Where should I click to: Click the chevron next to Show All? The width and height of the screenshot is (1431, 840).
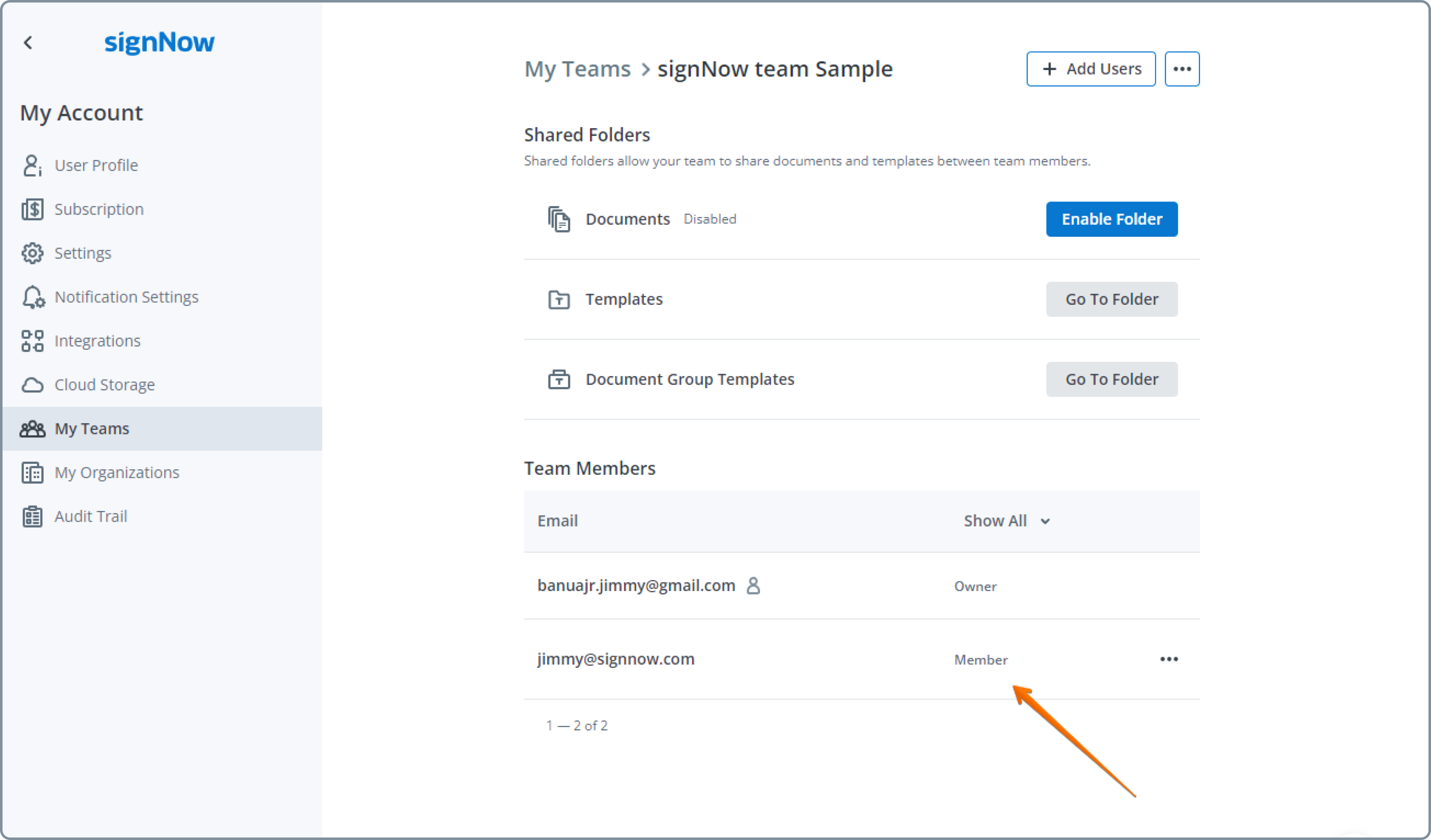[1045, 522]
